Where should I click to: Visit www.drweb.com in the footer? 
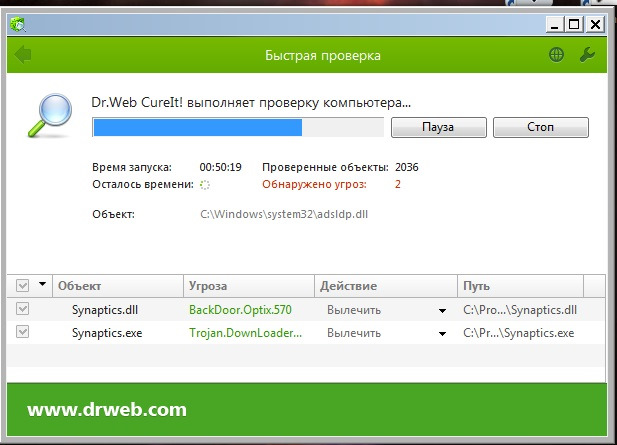(x=106, y=410)
